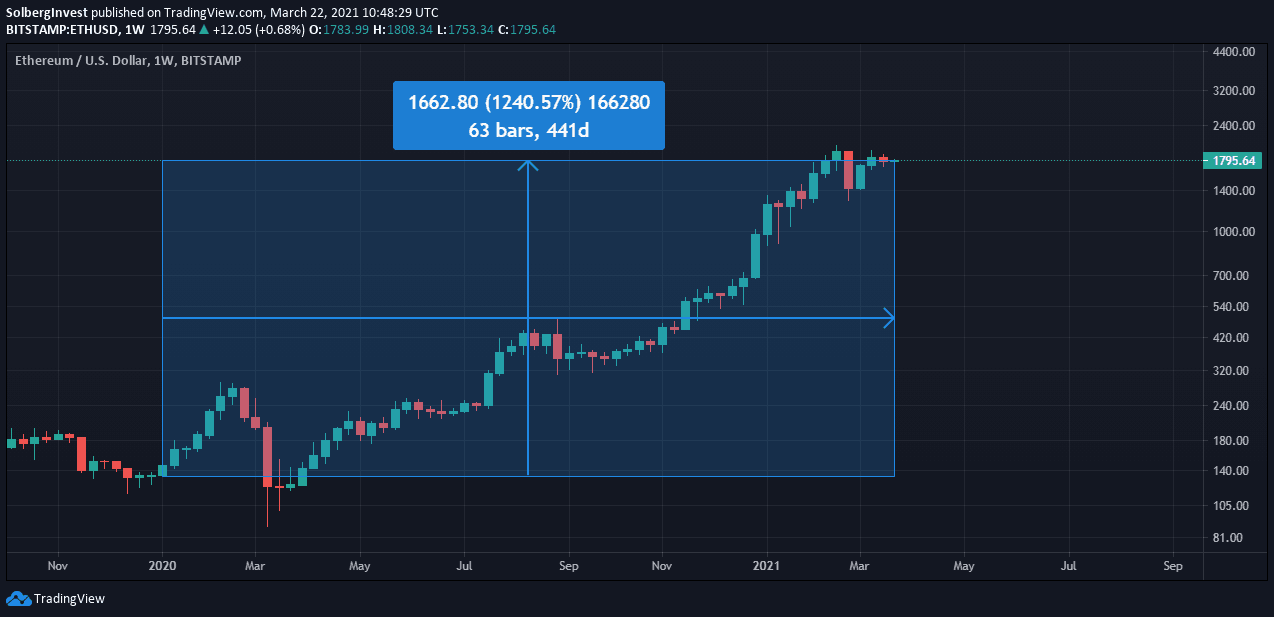This screenshot has height=617, width=1274.
Task: Click the Nov label left of 2021
Action: tap(661, 566)
